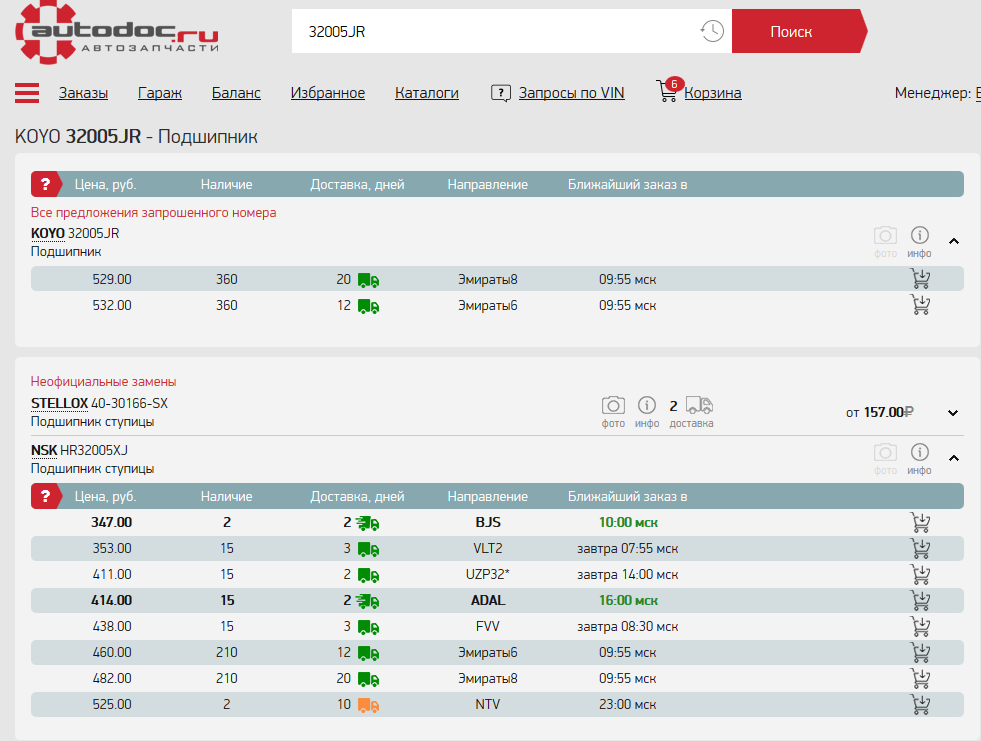Open the Избранное menu item
981x741 pixels.
tap(327, 93)
